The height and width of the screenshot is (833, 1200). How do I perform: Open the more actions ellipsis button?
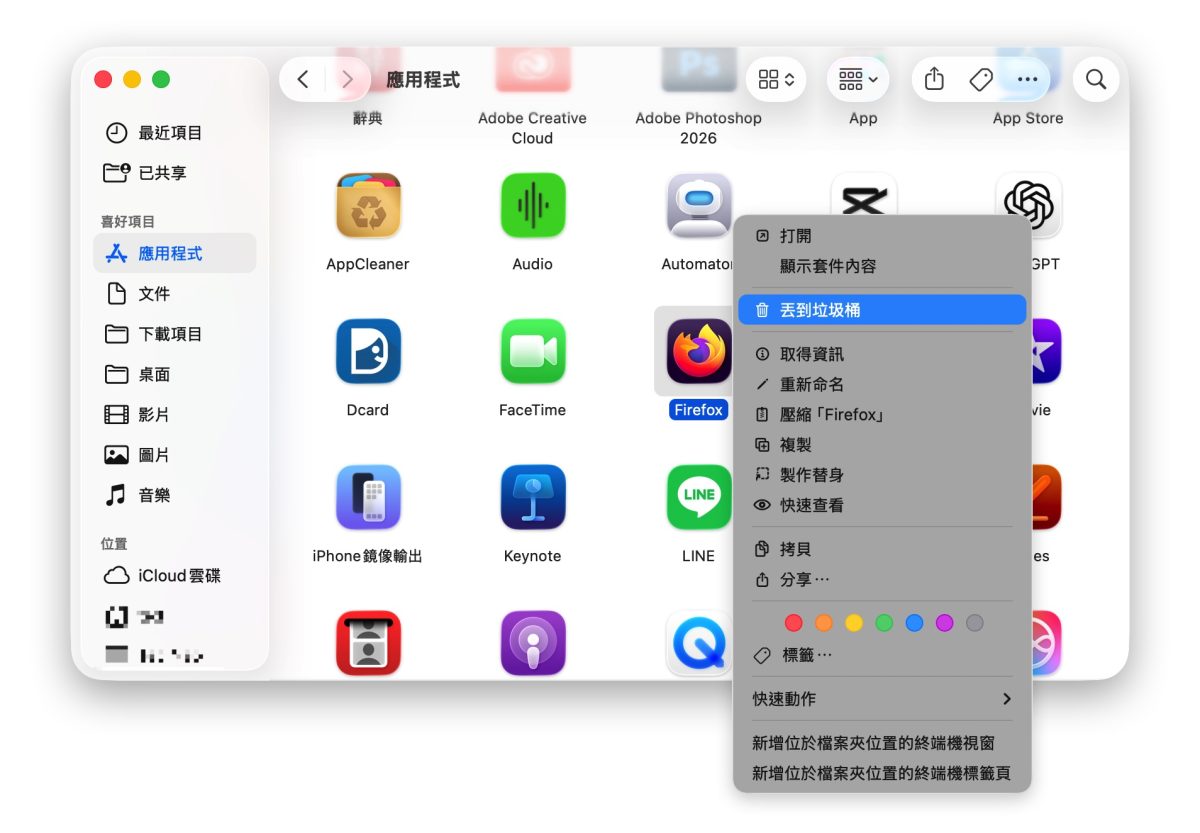tap(1027, 79)
